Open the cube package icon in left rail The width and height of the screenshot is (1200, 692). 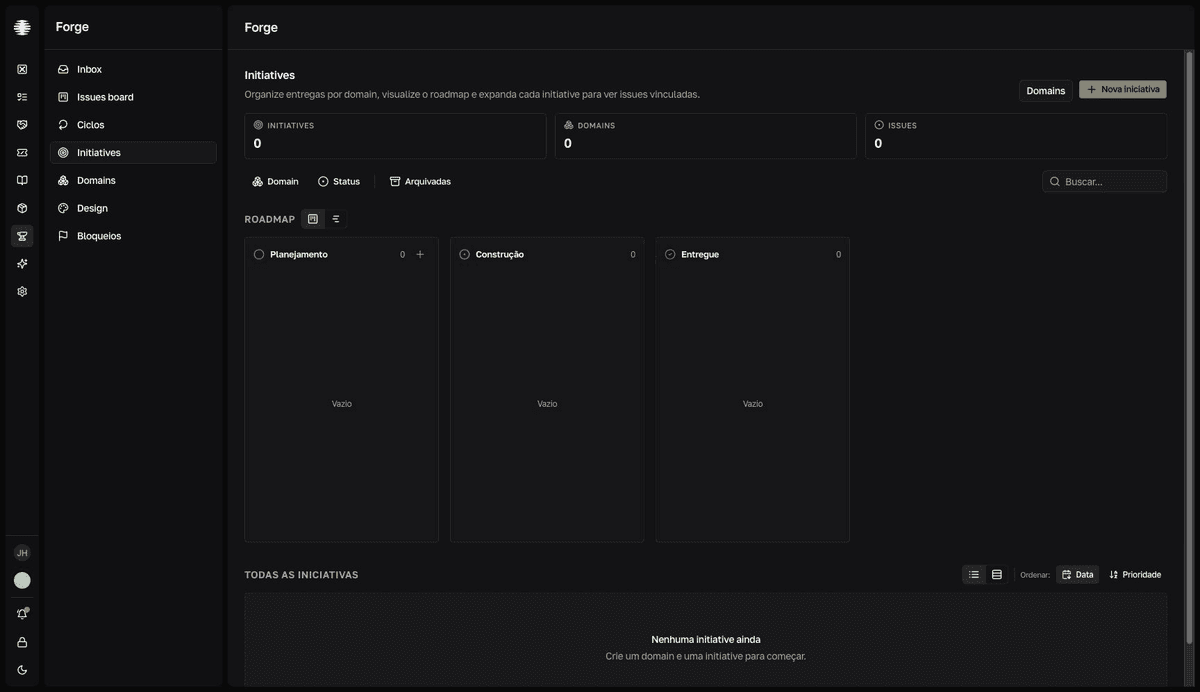pyautogui.click(x=22, y=208)
